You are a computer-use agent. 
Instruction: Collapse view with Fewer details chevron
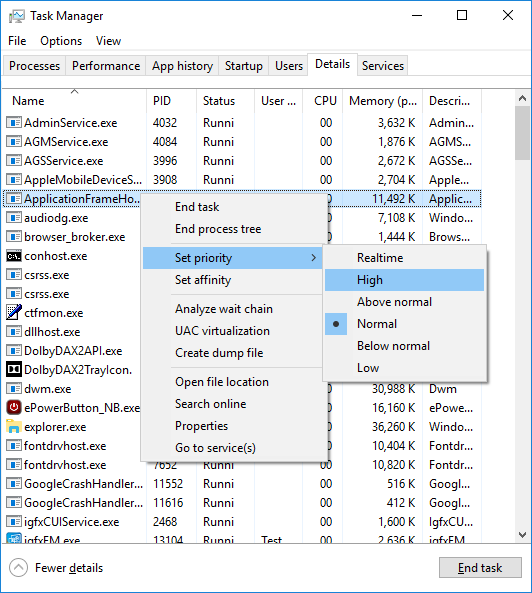[x=19, y=568]
